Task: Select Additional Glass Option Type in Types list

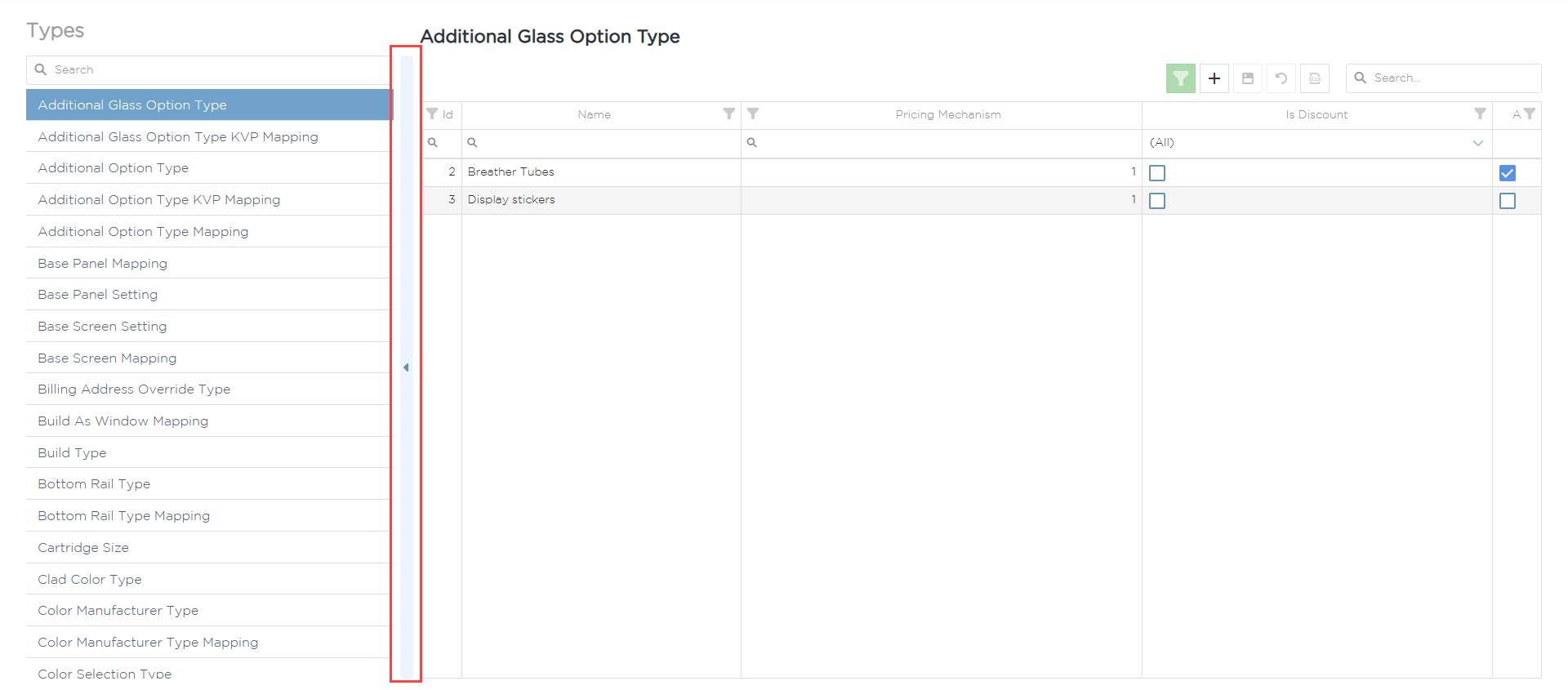Action: click(209, 105)
